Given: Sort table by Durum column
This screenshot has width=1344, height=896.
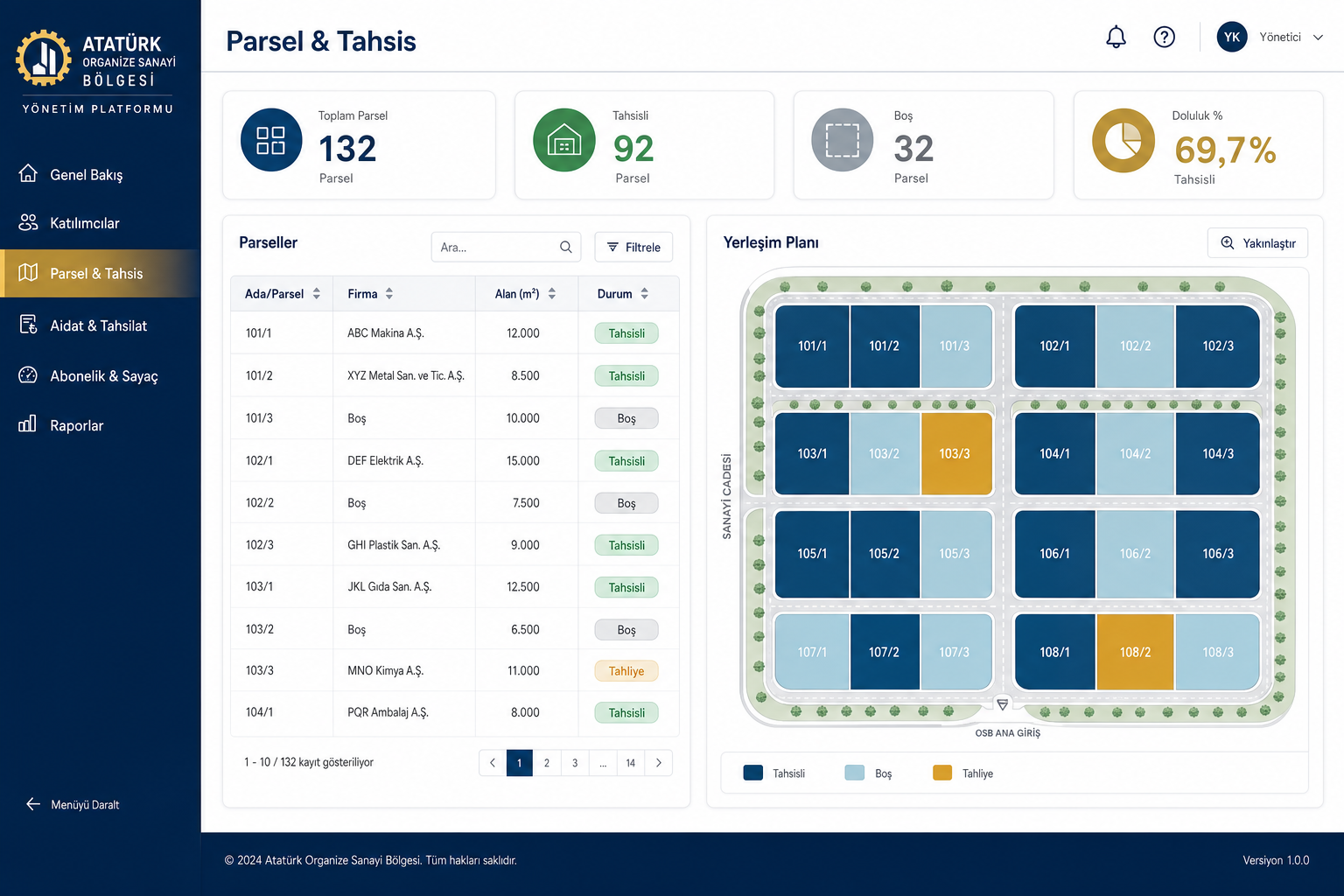Looking at the screenshot, I should pyautogui.click(x=644, y=294).
